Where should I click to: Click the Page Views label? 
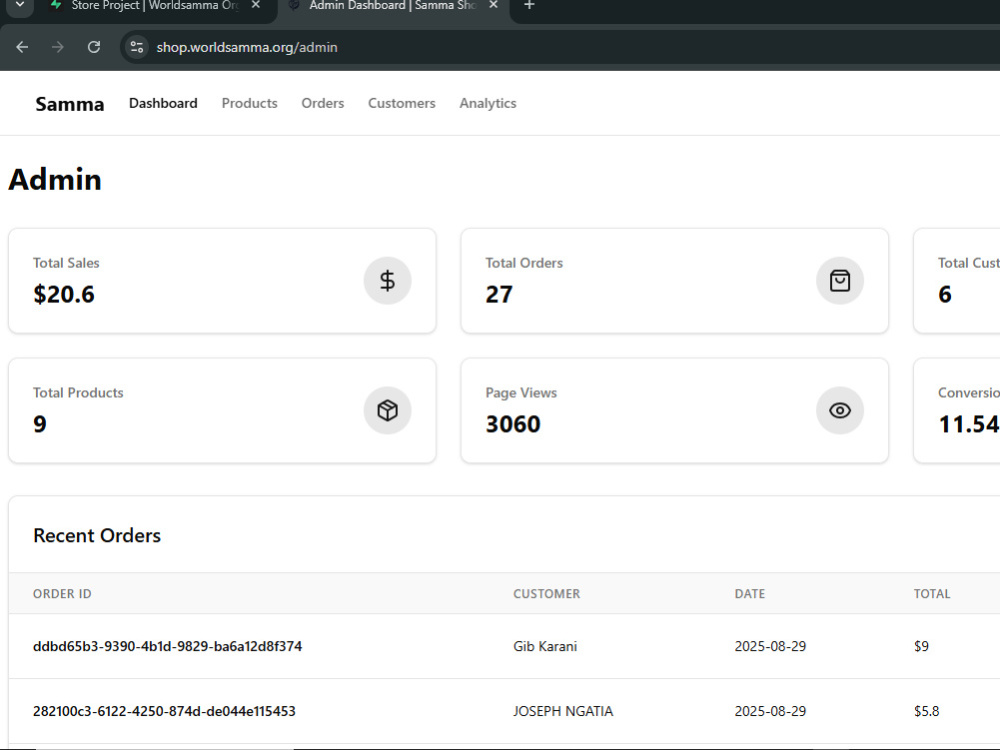tap(521, 393)
